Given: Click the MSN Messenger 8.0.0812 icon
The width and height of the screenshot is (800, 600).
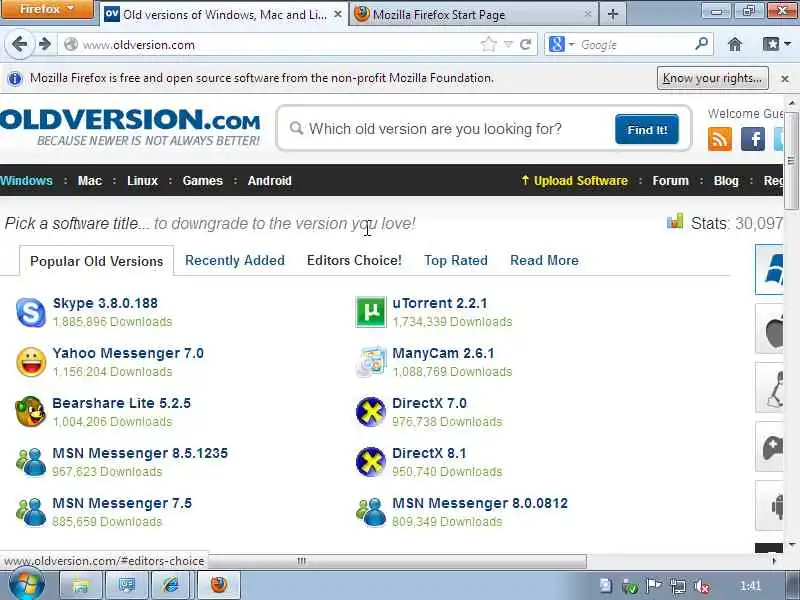Looking at the screenshot, I should [371, 511].
